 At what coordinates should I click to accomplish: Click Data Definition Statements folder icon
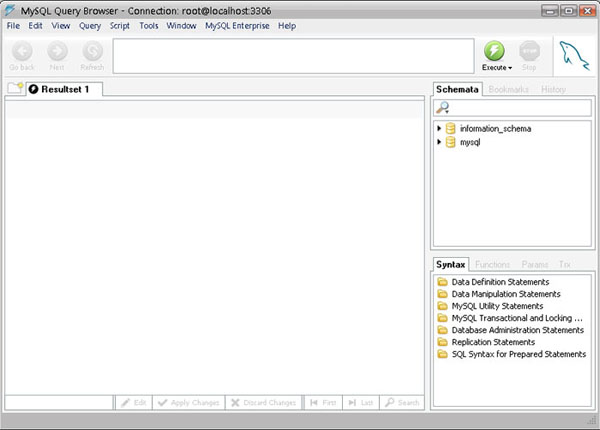pos(442,282)
